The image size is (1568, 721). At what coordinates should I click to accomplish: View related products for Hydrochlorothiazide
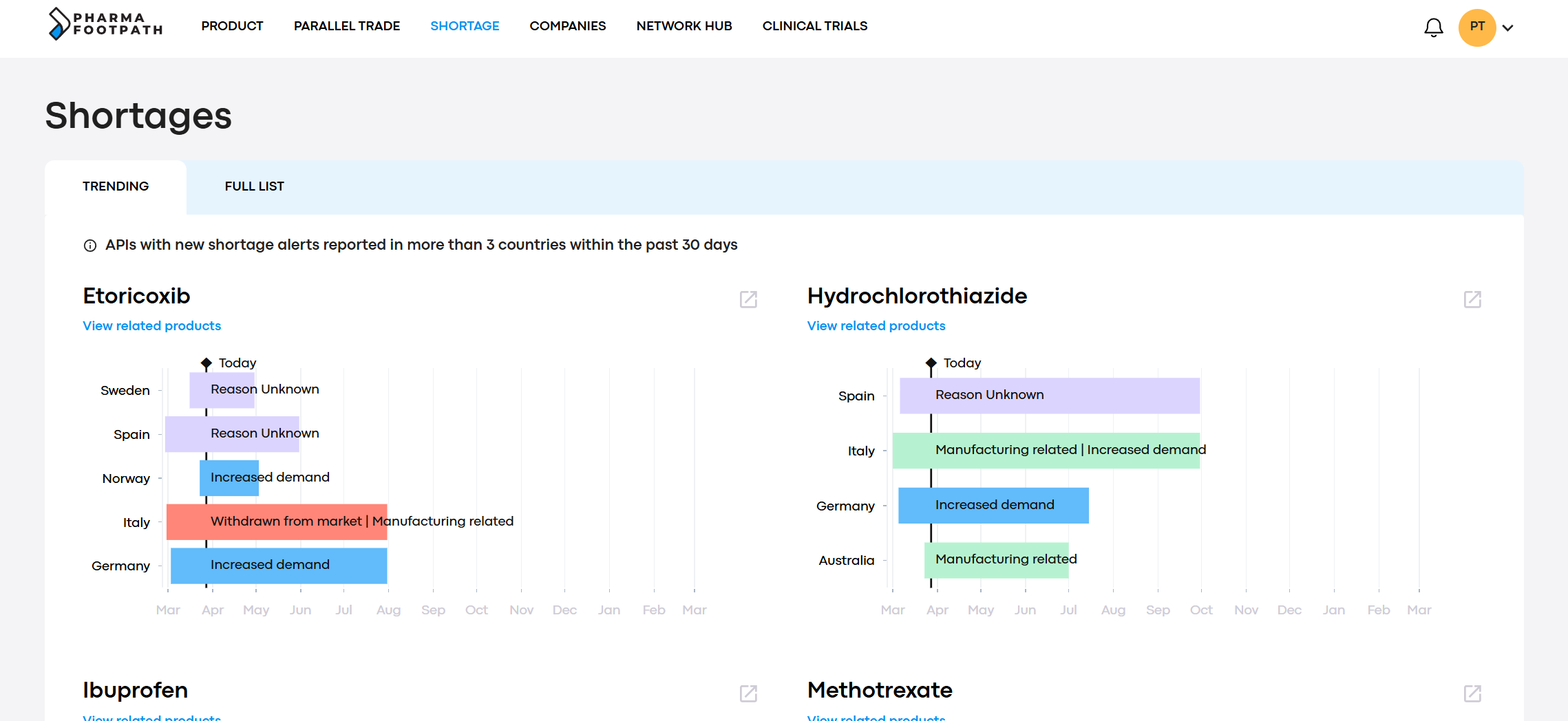click(x=876, y=326)
